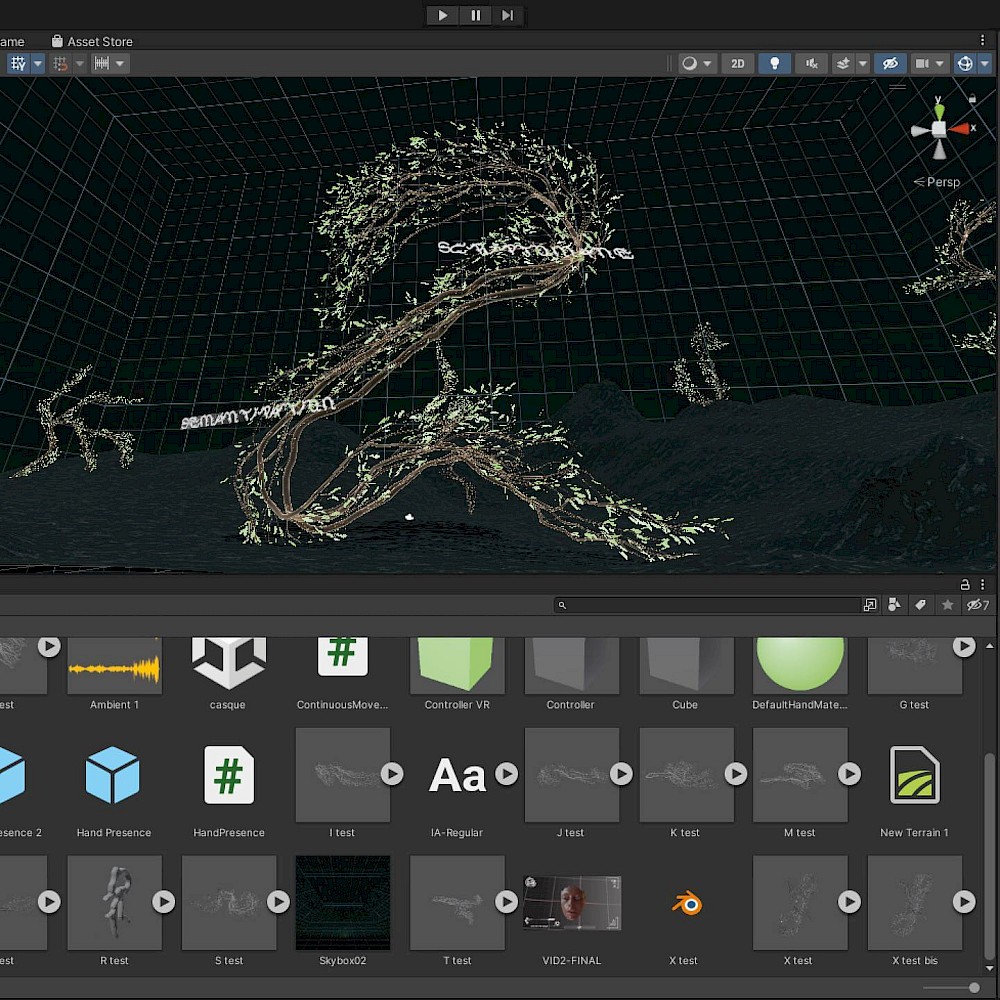Image resolution: width=1000 pixels, height=1000 pixels.
Task: Toggle the orientation gizmo lock icon
Action: (x=972, y=99)
